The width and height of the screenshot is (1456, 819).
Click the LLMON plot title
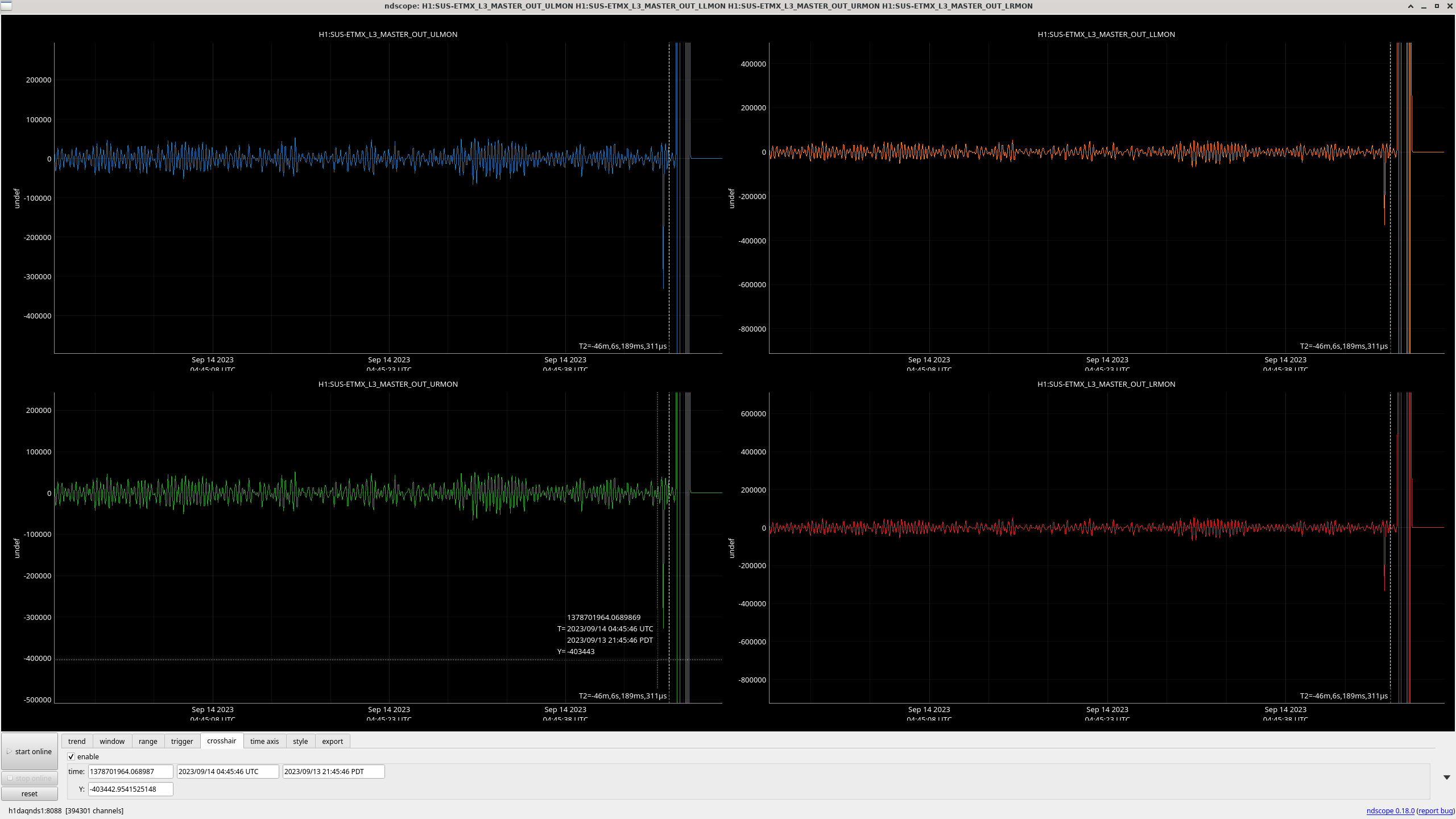point(1106,34)
